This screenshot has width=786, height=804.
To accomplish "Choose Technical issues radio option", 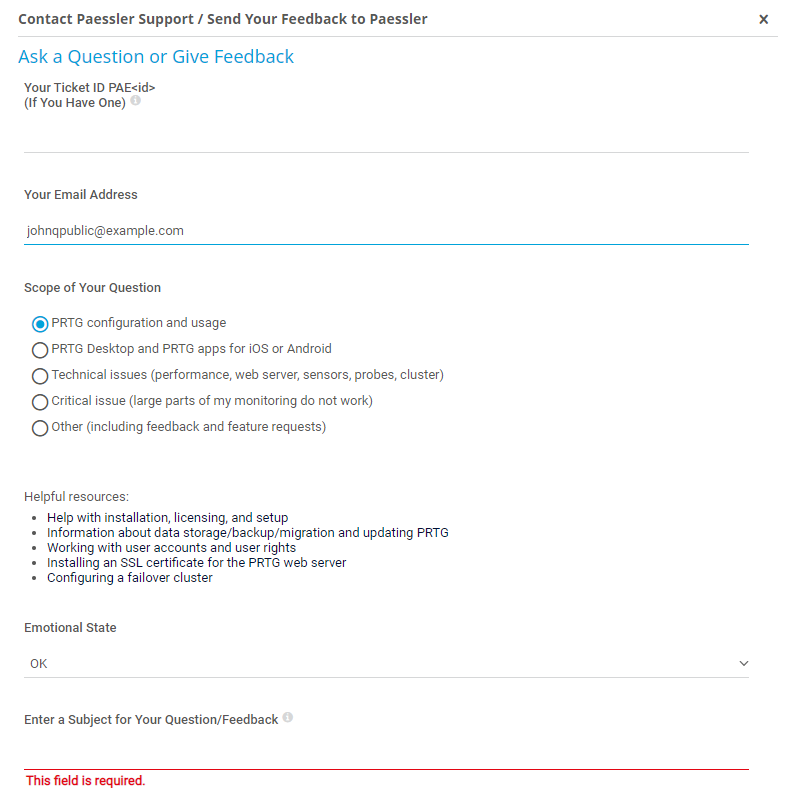I will (x=40, y=376).
